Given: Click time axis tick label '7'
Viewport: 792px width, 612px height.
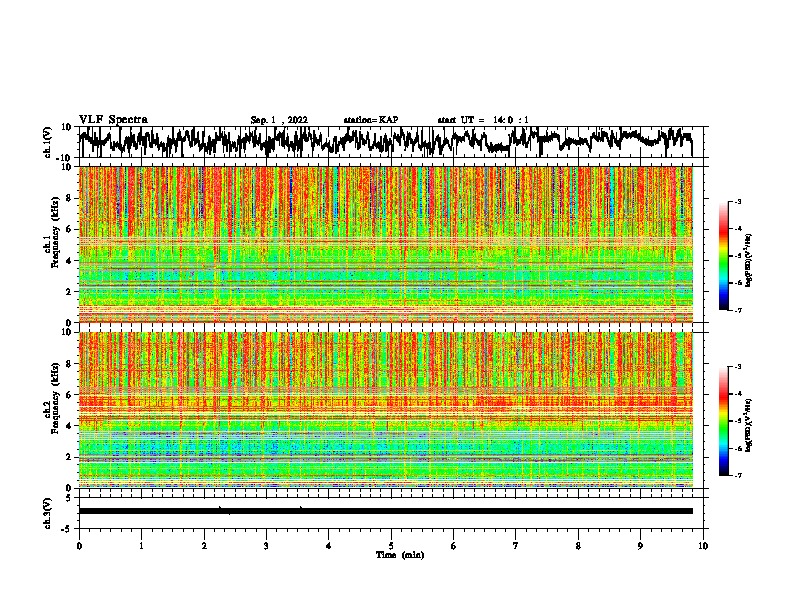Looking at the screenshot, I should (516, 546).
